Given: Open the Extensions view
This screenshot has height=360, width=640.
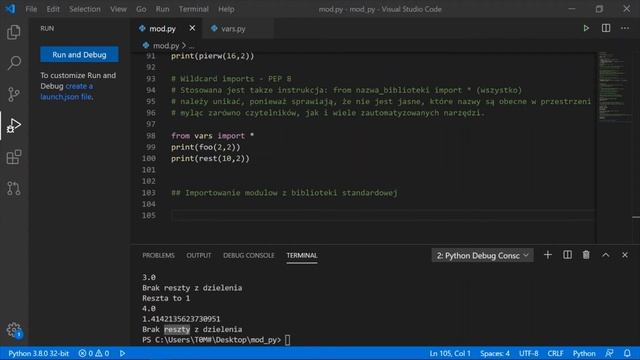Looking at the screenshot, I should point(14,157).
